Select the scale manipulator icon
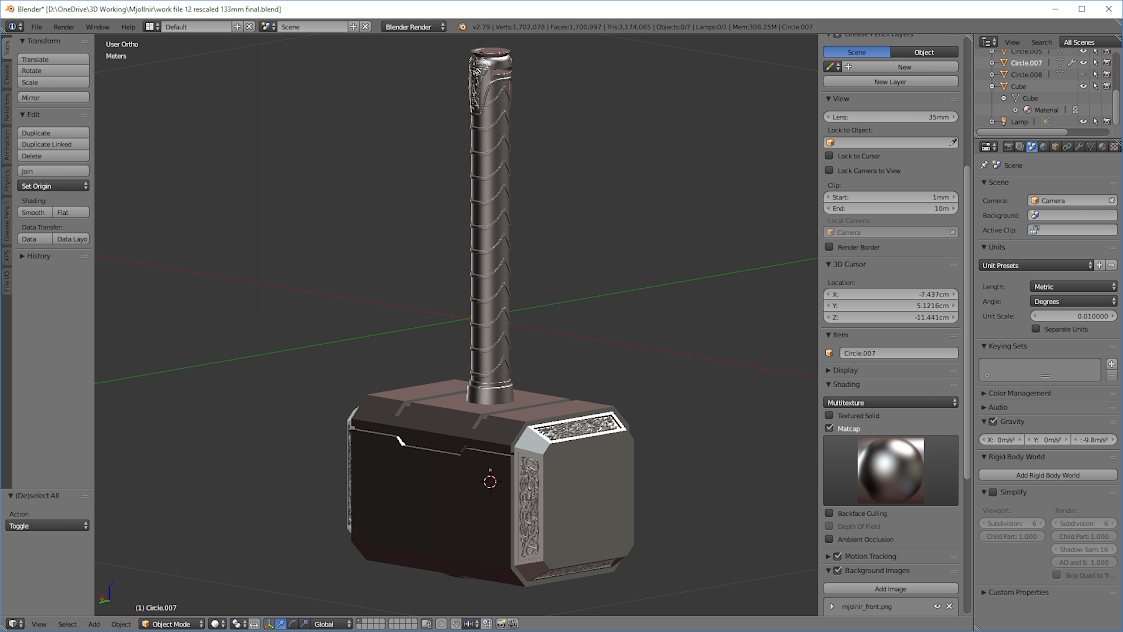The width and height of the screenshot is (1123, 632). (304, 623)
